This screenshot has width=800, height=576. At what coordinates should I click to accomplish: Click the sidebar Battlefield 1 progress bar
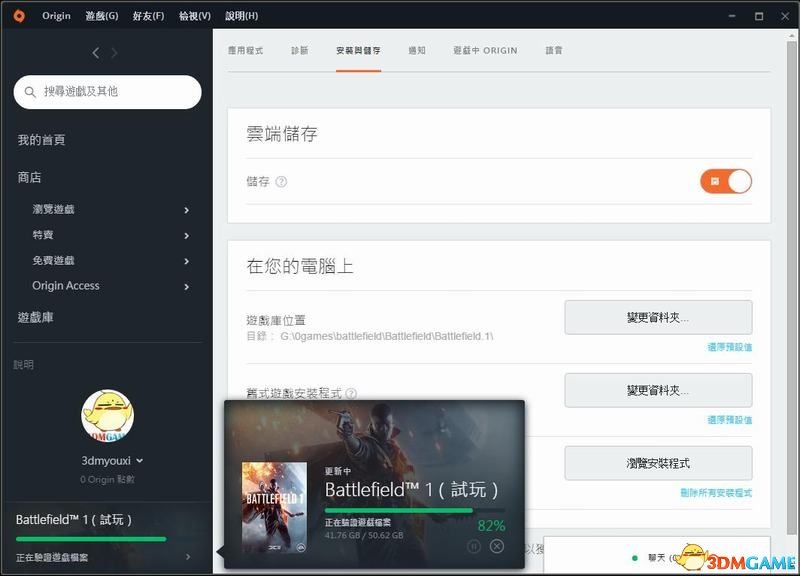coord(91,539)
